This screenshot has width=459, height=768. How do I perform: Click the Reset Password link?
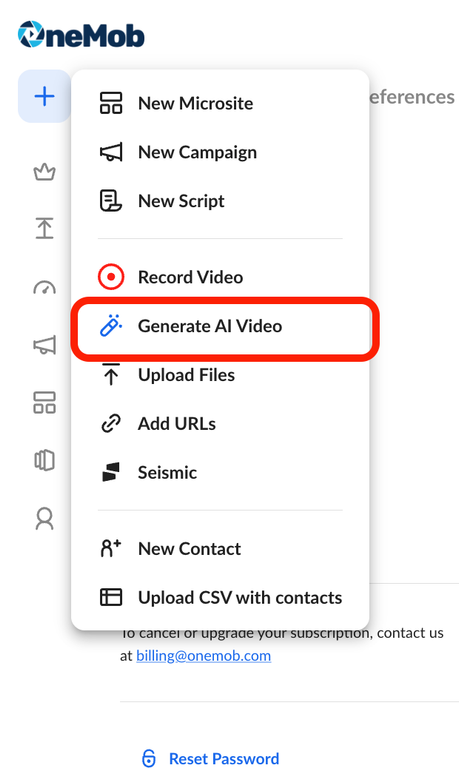point(210,758)
